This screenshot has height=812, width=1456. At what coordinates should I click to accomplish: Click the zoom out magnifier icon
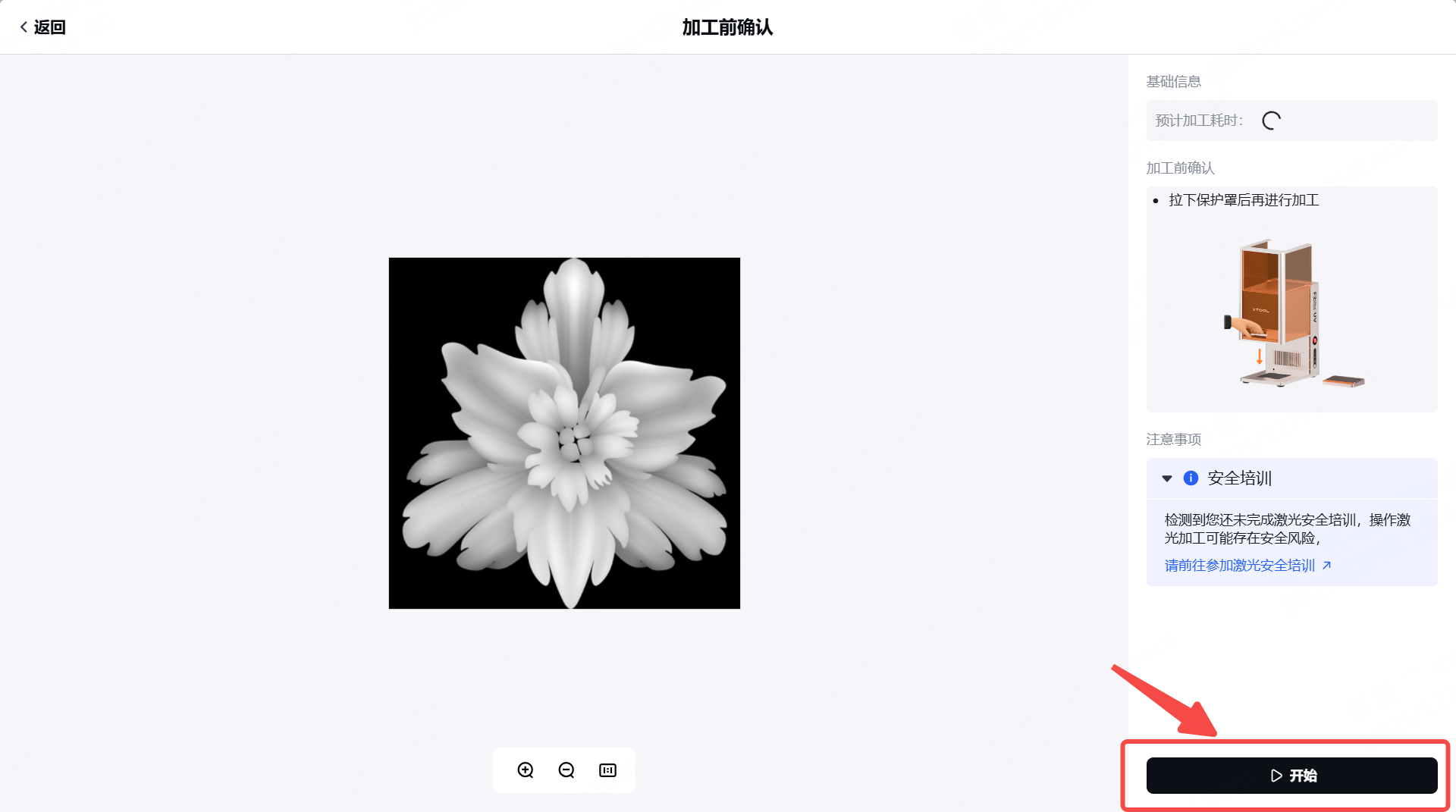(x=566, y=770)
